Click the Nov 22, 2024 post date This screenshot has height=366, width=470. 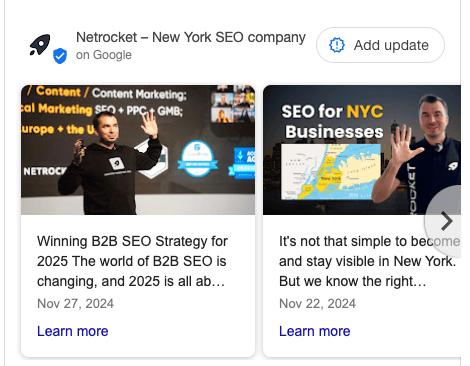(317, 304)
